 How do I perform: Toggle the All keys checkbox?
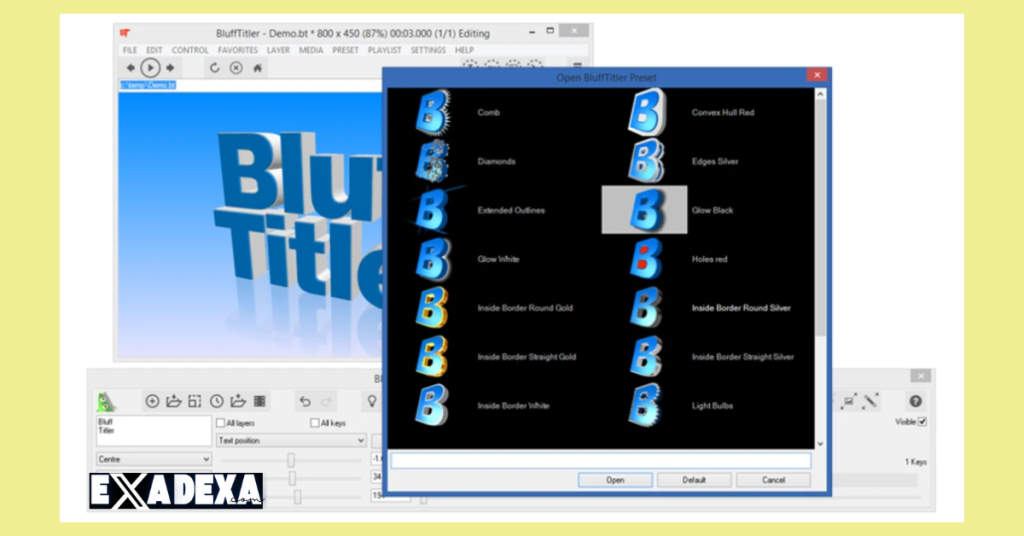pyautogui.click(x=315, y=423)
